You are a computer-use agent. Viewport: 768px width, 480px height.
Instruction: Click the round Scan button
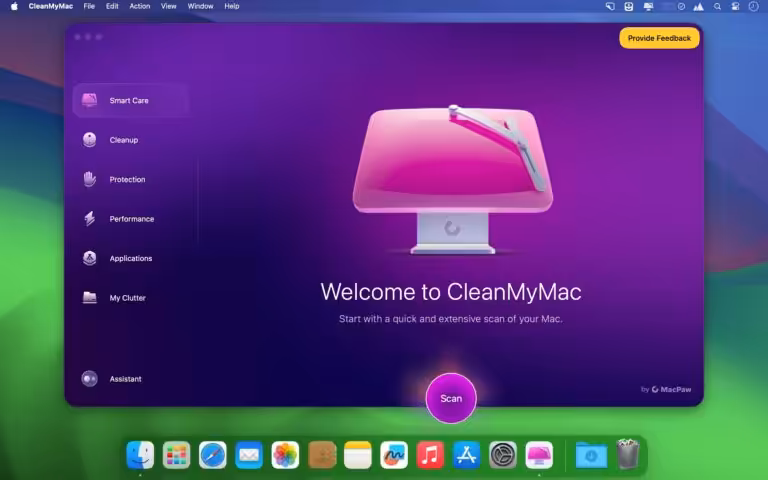(451, 398)
